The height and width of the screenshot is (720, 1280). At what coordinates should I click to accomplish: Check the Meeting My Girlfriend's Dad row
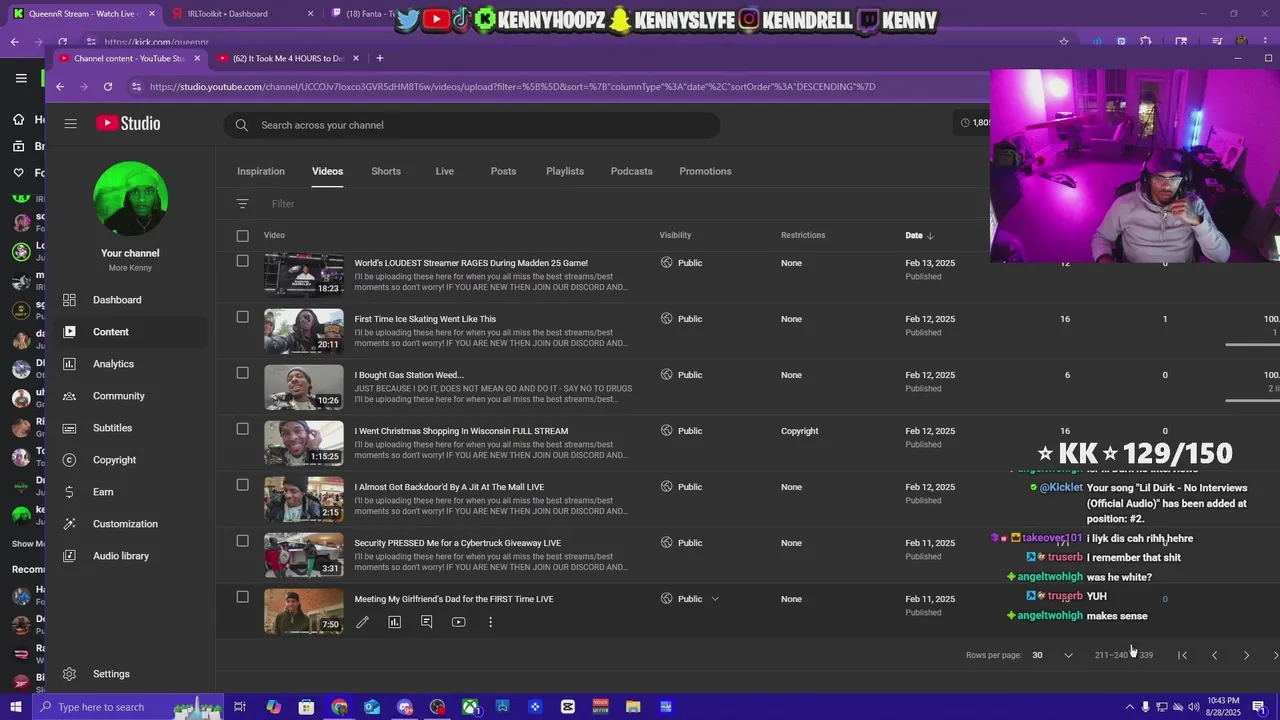tap(242, 597)
